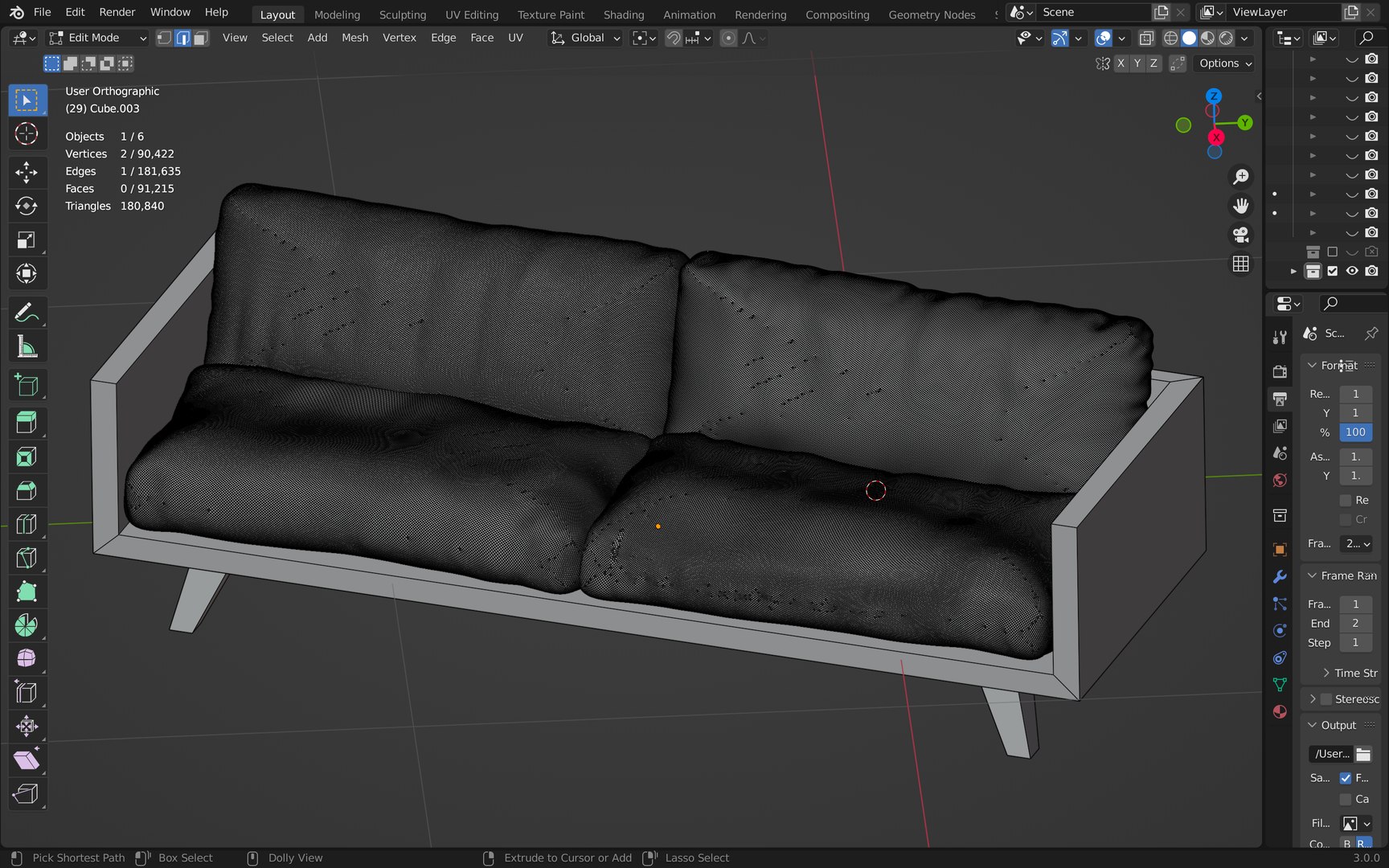Toggle X-ray display
Viewport: 1389px width, 868px height.
(x=1146, y=38)
